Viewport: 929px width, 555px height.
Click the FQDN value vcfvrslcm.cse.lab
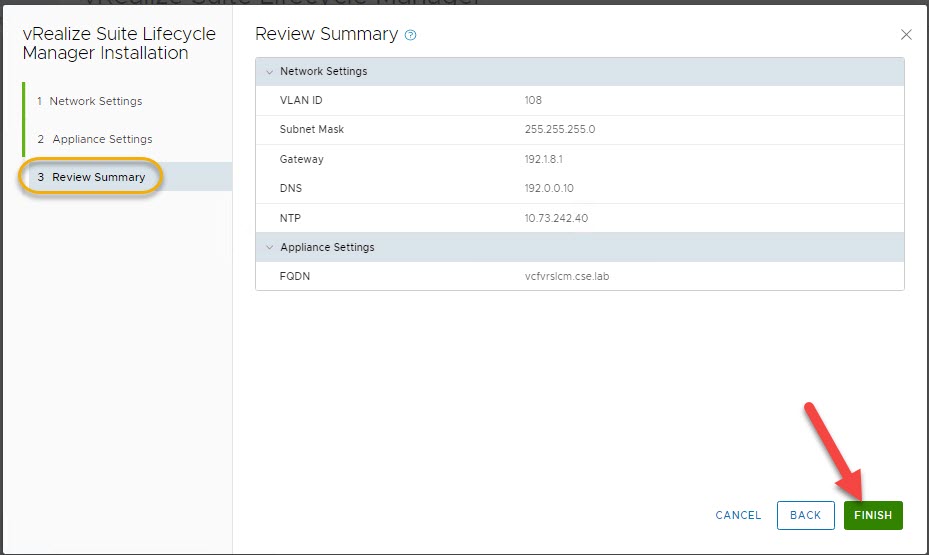(x=566, y=276)
